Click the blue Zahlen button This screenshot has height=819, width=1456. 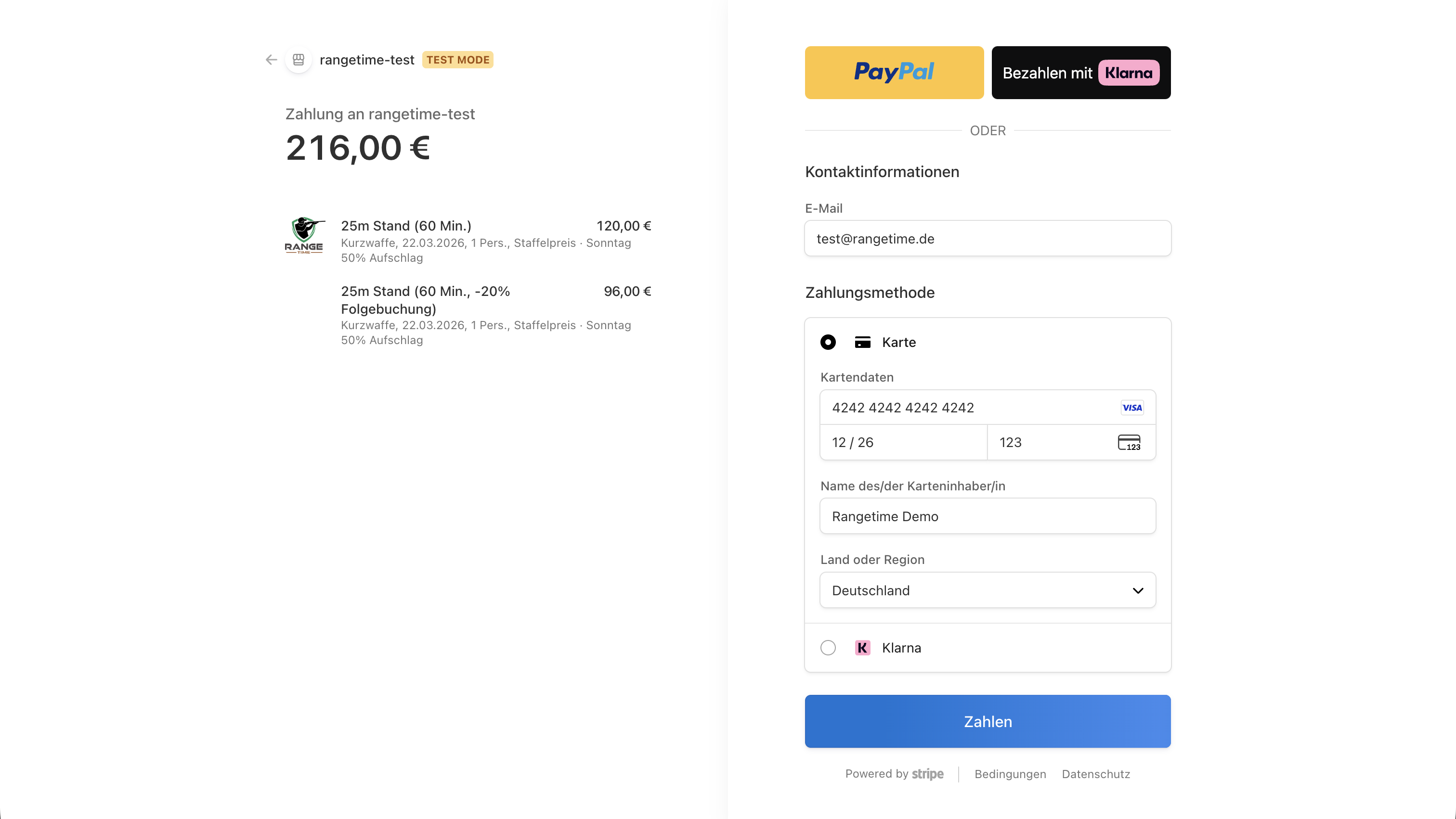[x=987, y=721]
